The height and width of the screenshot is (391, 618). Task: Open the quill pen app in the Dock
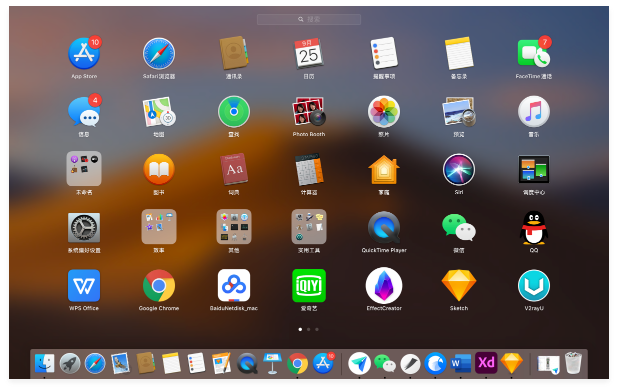tap(410, 363)
